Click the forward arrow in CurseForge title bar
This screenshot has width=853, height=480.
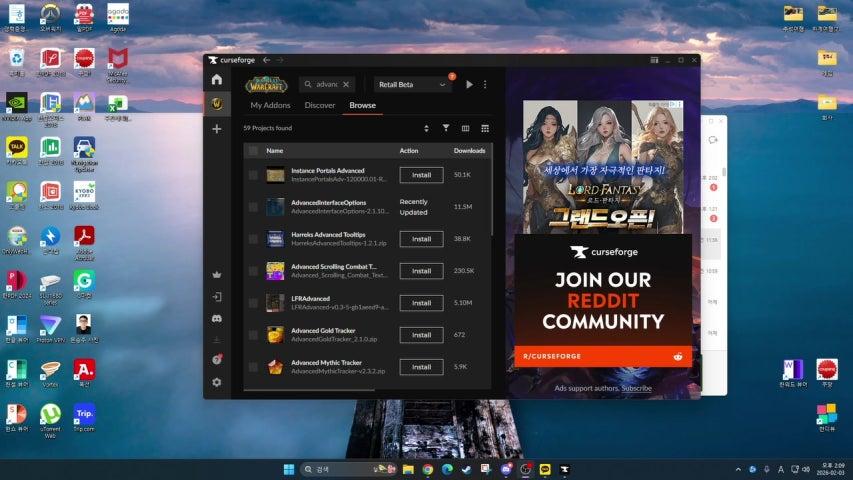click(x=280, y=60)
